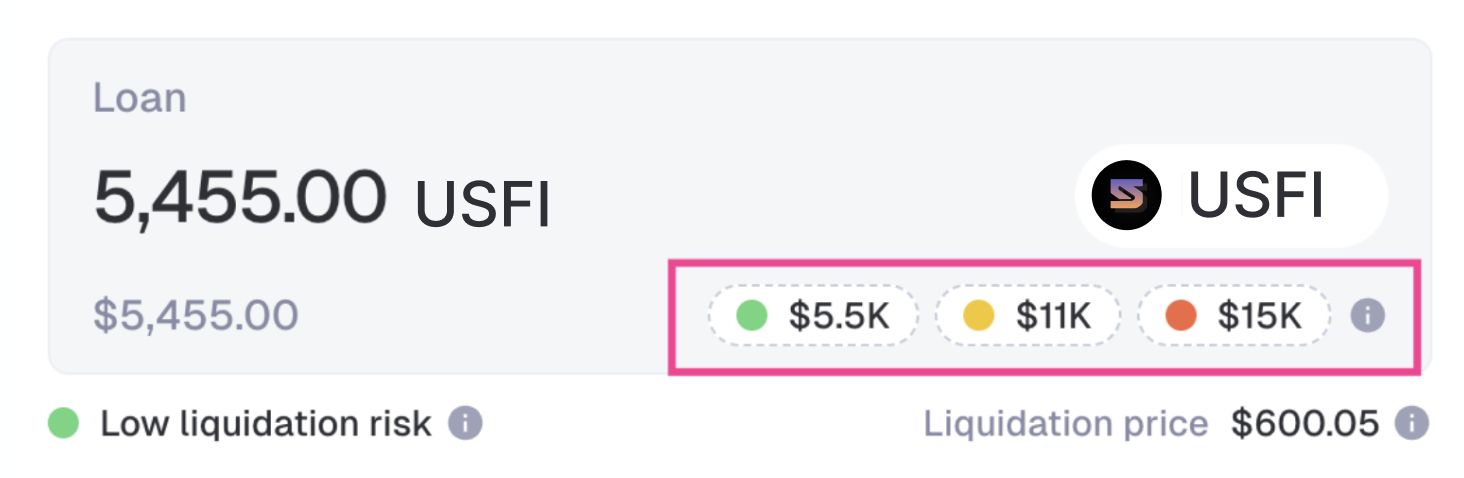Click the info icon beside loan presets
This screenshot has width=1464, height=478.
[1367, 316]
